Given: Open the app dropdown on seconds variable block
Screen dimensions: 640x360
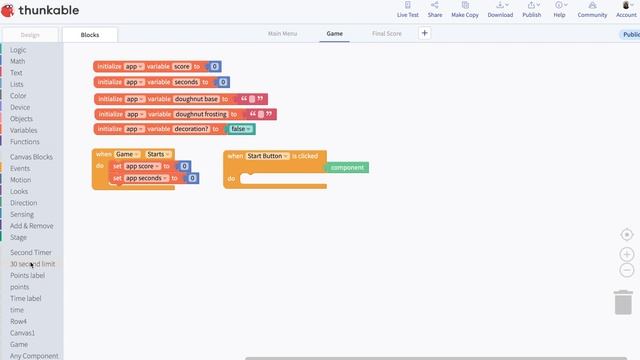Looking at the screenshot, I should (x=134, y=82).
